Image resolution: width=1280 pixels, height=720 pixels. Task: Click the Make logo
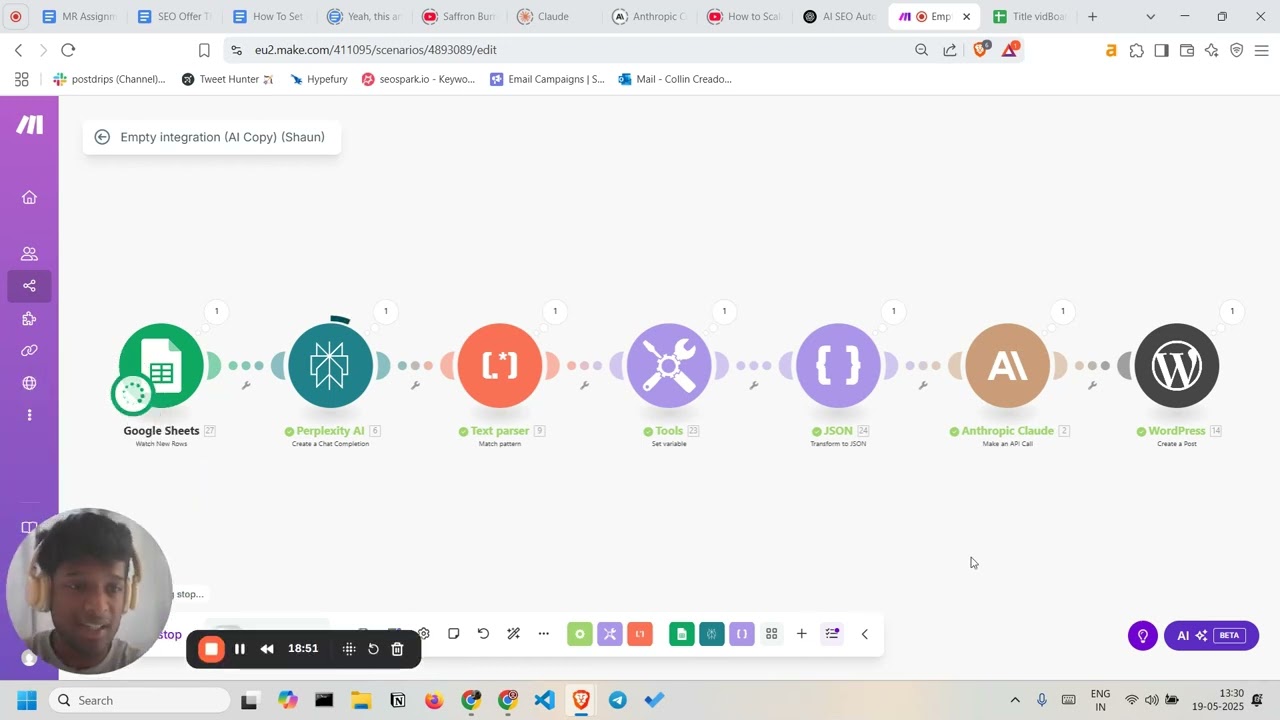point(29,125)
